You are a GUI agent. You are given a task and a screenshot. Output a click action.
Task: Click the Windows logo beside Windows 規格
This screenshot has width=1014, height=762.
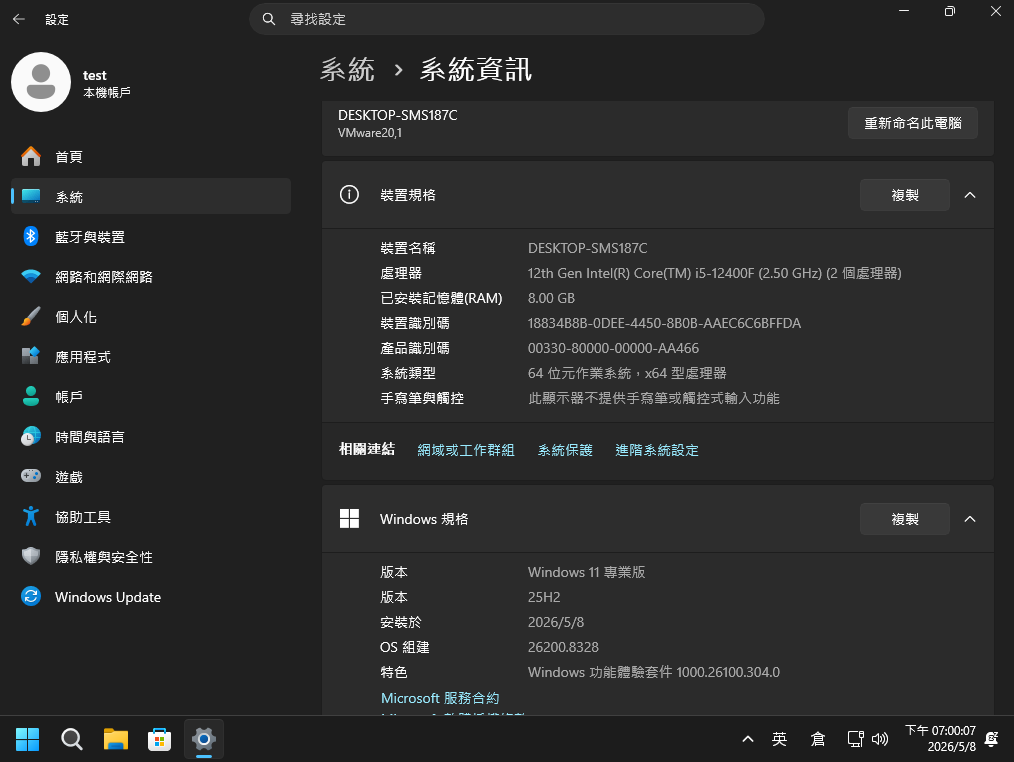[349, 519]
